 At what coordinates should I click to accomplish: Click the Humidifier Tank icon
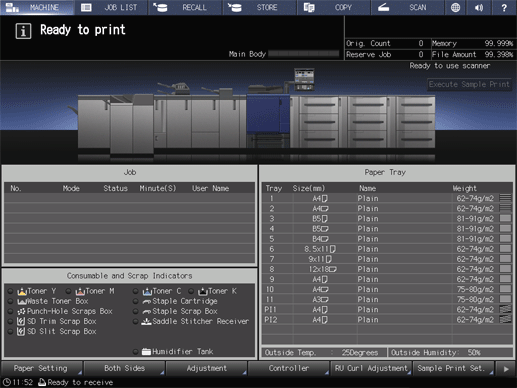146,351
